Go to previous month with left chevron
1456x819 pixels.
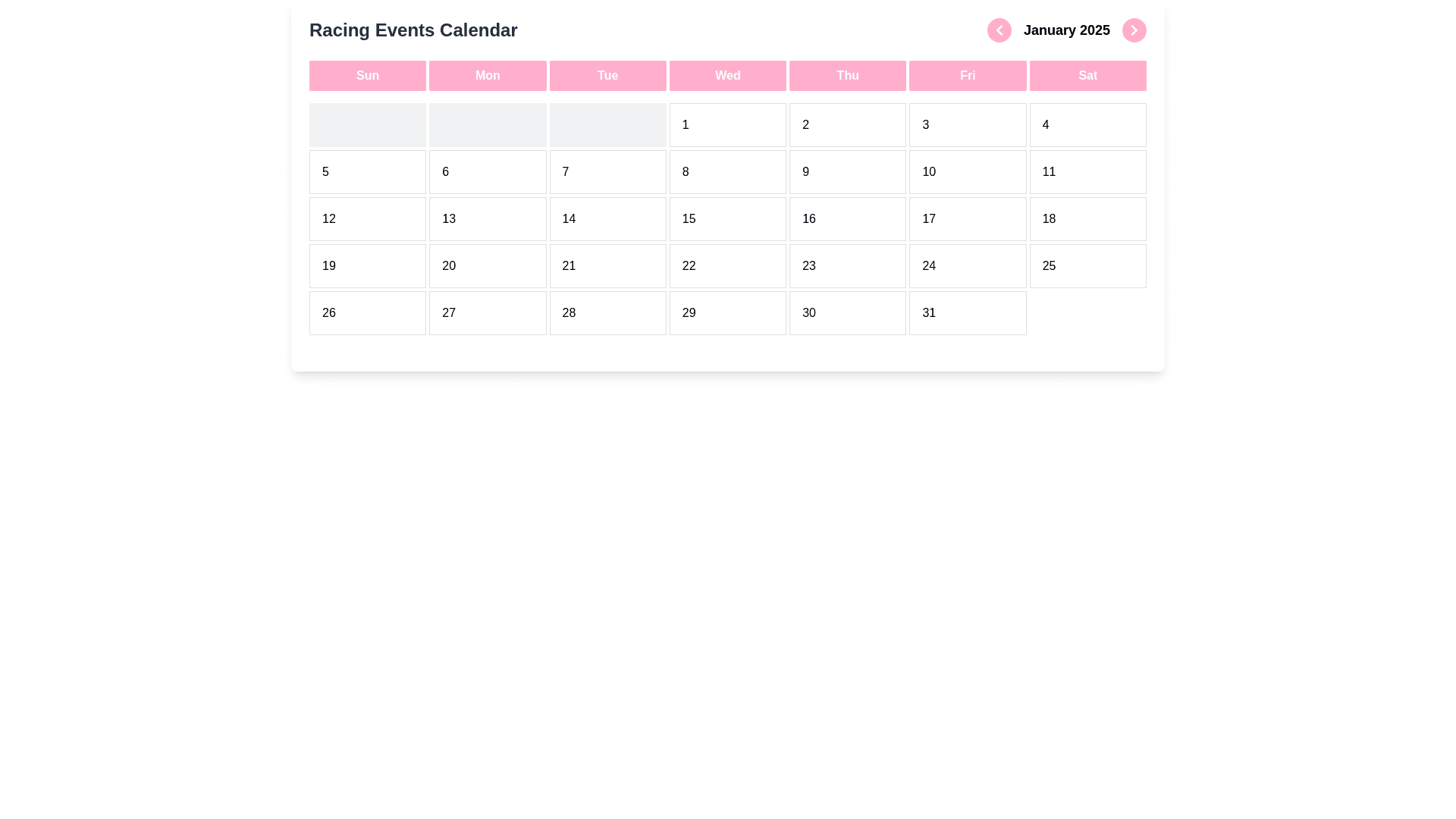click(999, 30)
